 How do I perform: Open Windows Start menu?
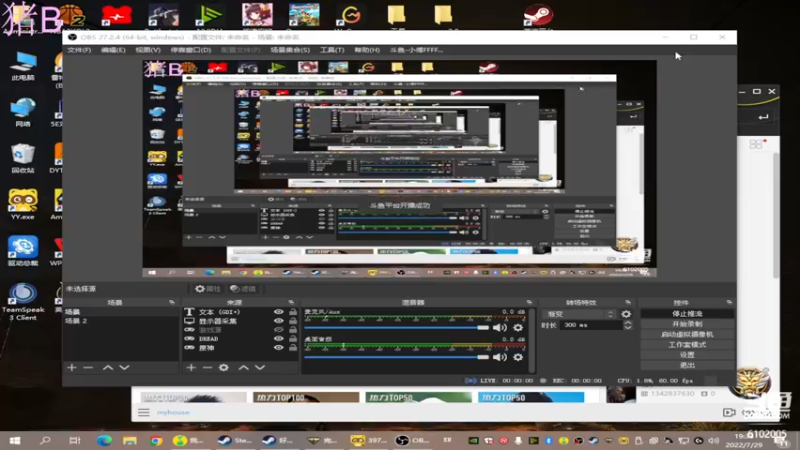pyautogui.click(x=15, y=440)
